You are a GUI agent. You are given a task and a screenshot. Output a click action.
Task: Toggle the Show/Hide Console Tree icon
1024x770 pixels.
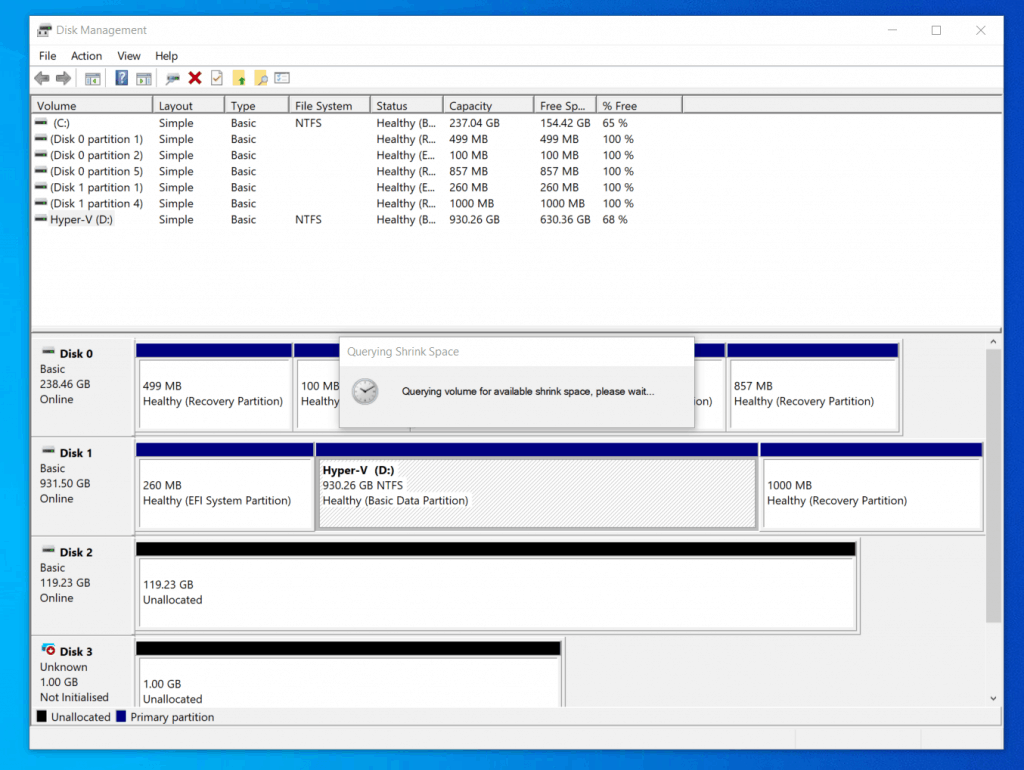click(x=93, y=78)
